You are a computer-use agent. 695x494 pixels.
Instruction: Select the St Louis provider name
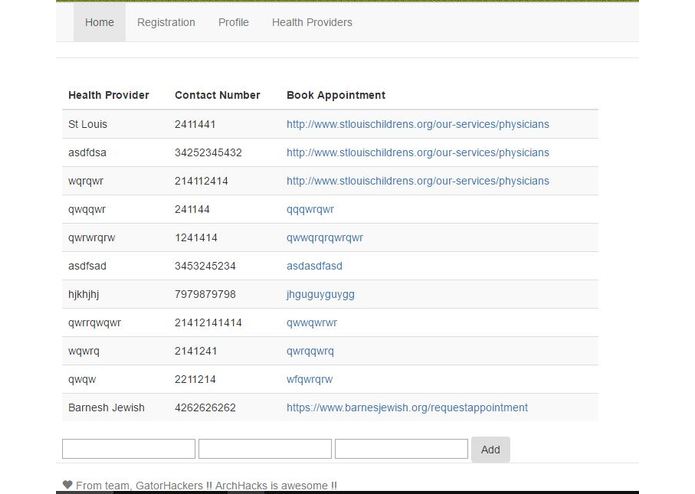coord(88,124)
